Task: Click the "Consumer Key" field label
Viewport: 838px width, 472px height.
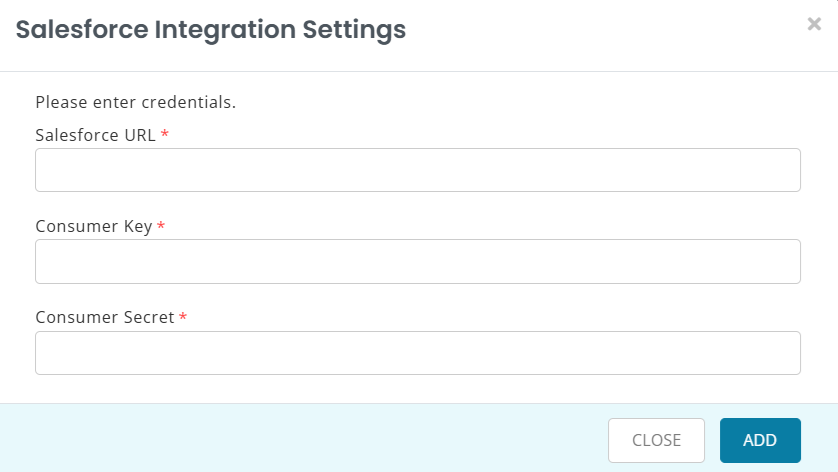Action: (x=93, y=226)
